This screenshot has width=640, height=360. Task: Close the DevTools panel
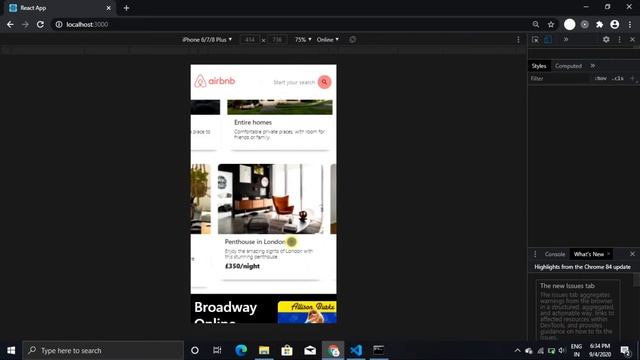pos(632,40)
